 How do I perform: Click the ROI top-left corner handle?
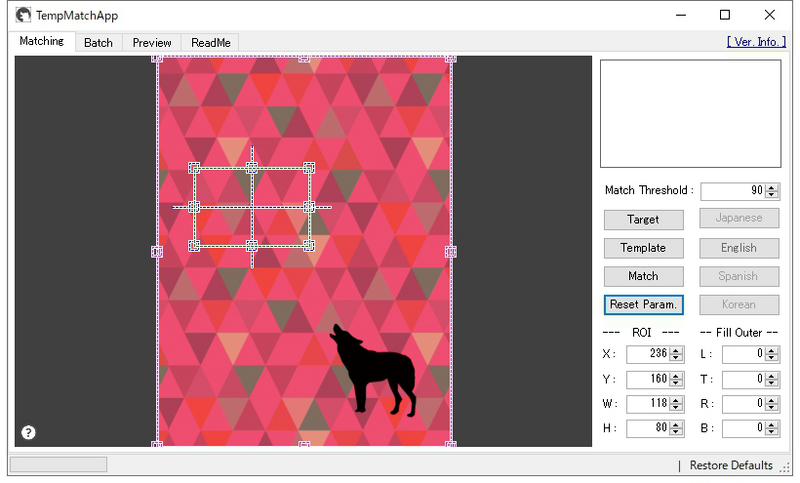click(x=194, y=168)
